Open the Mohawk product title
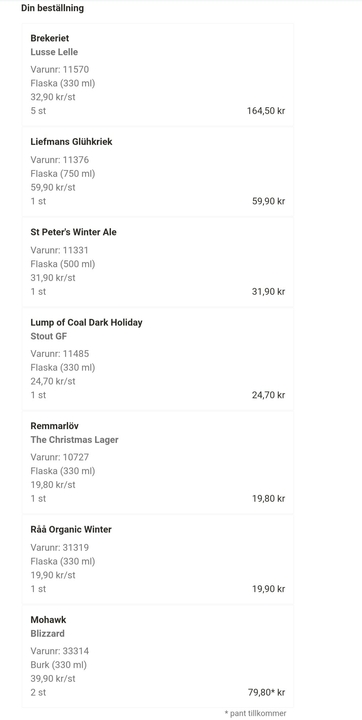This screenshot has height=720, width=362. (48, 620)
